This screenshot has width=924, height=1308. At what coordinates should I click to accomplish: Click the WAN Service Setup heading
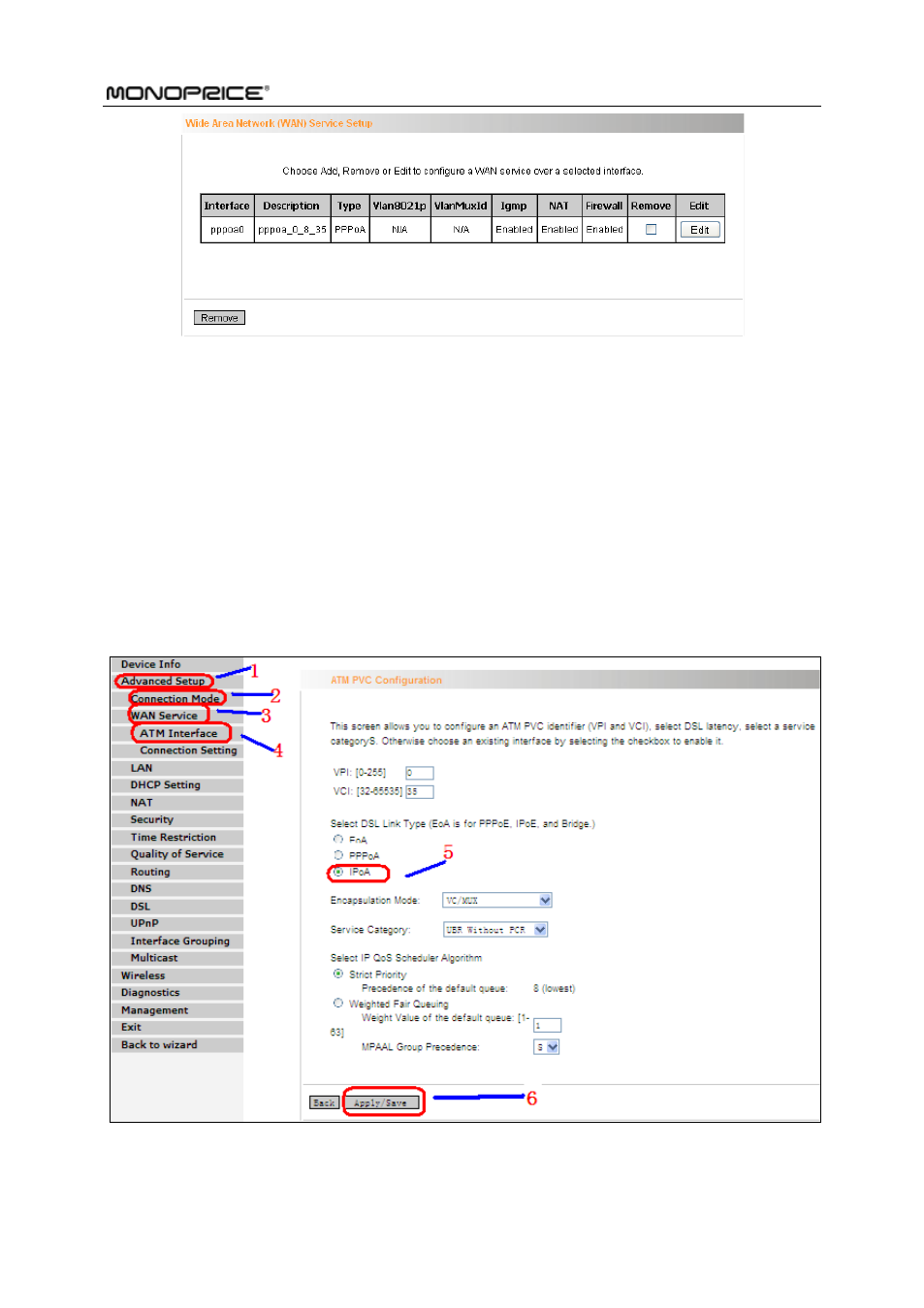279,123
